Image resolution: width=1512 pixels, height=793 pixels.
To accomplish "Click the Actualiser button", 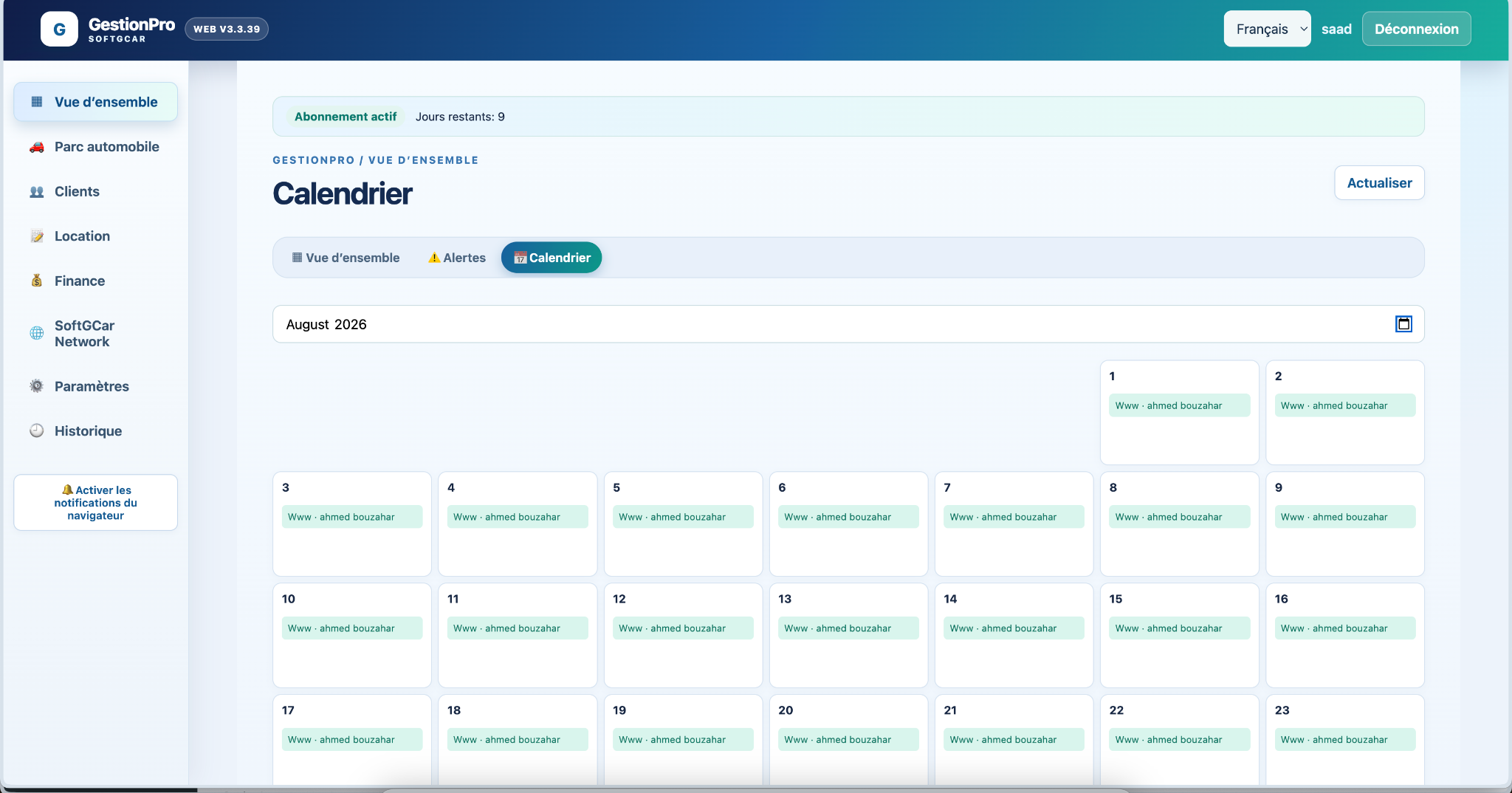I will (x=1379, y=183).
